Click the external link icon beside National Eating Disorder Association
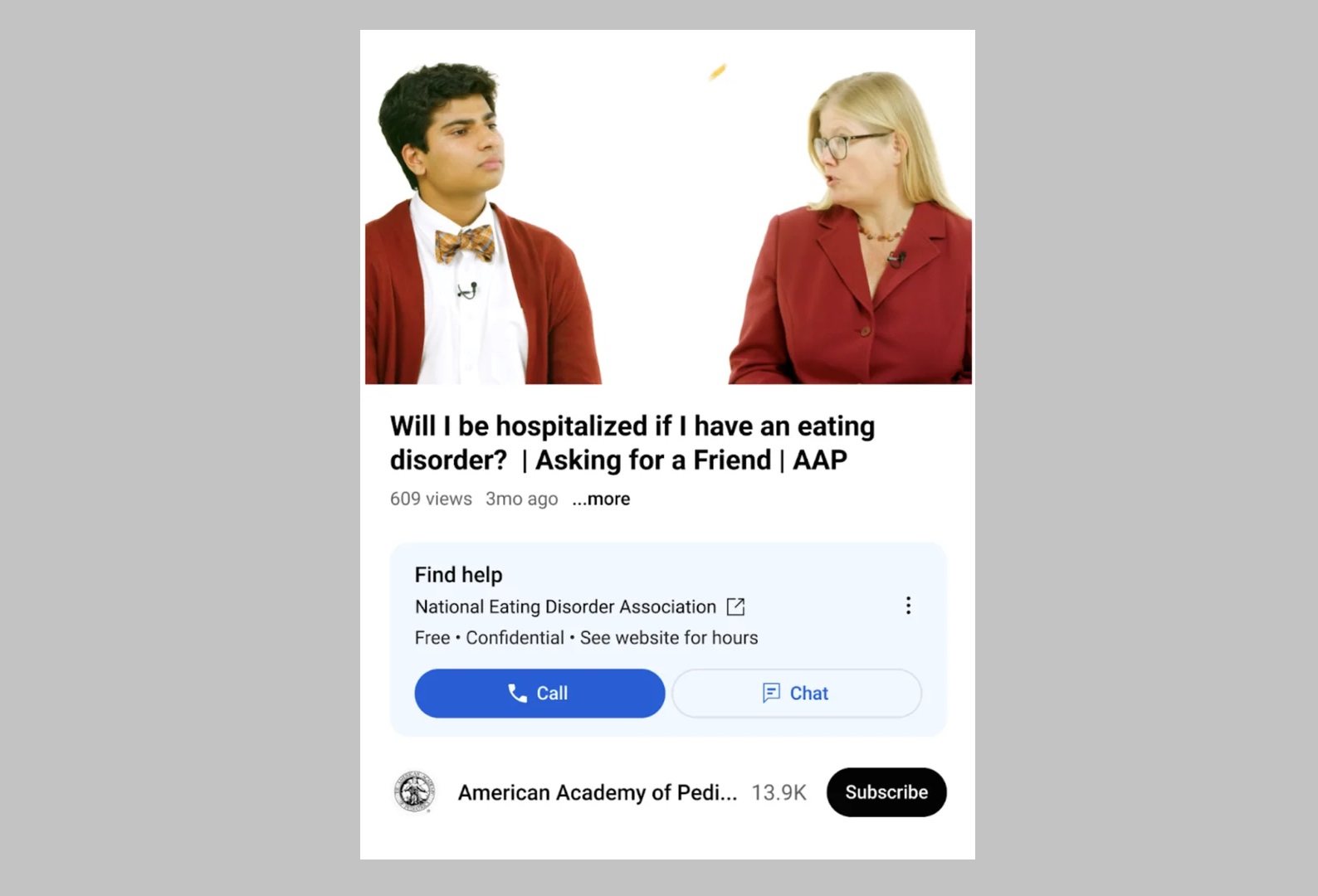1318x896 pixels. click(x=735, y=607)
